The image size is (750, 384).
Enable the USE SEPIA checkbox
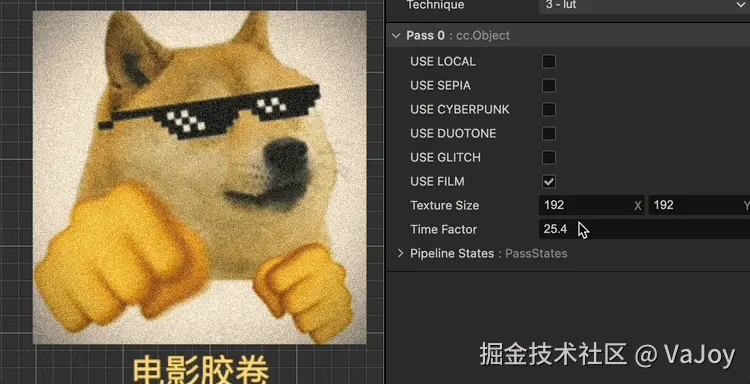pos(549,86)
